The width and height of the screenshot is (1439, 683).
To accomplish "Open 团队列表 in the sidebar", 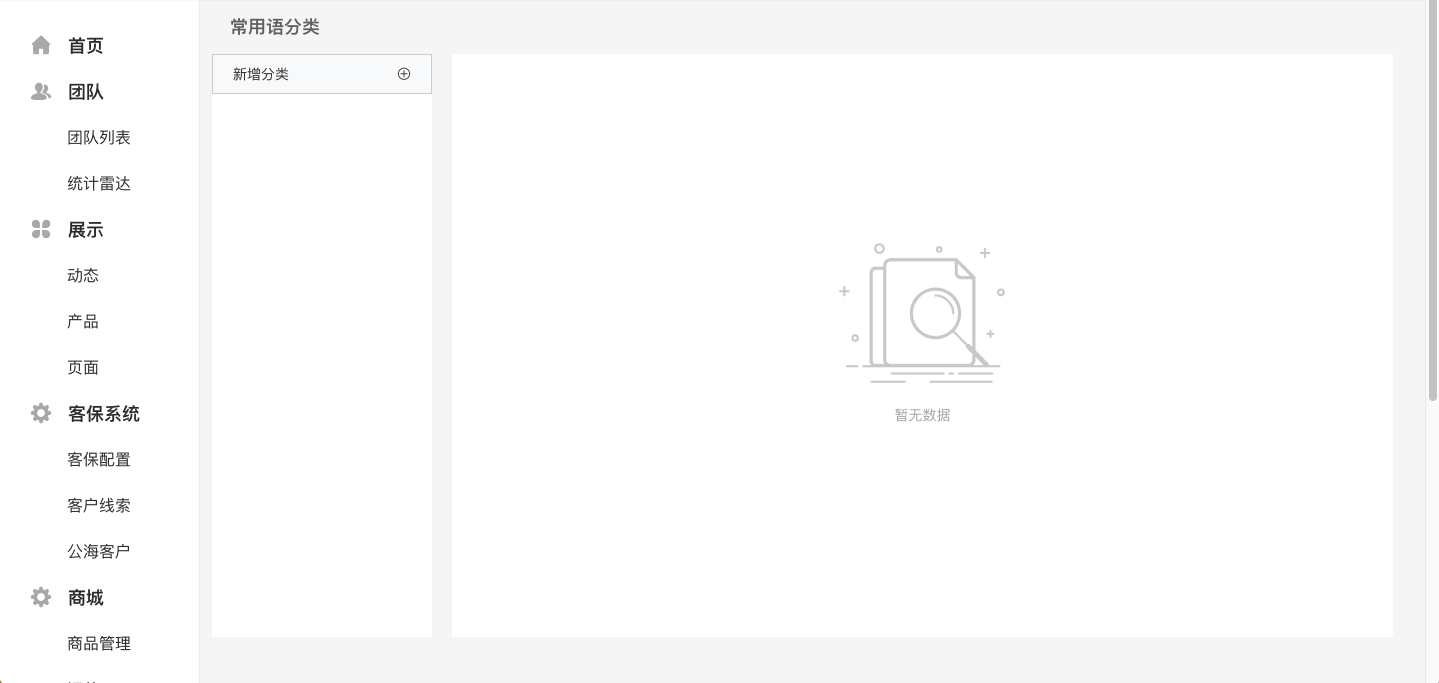I will (99, 138).
